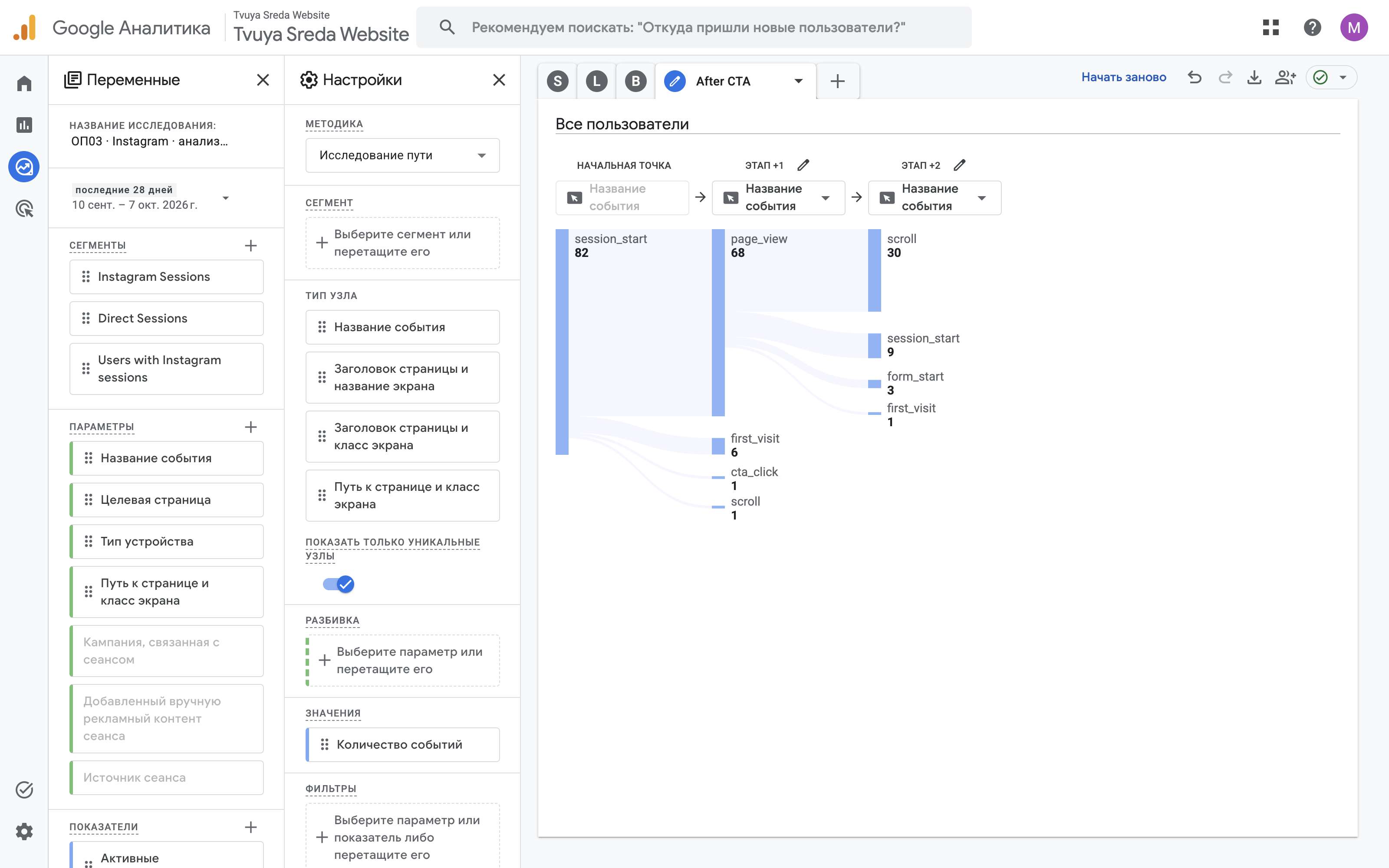The image size is (1389, 868).
Task: Add a new показатель with plus
Action: (251, 827)
